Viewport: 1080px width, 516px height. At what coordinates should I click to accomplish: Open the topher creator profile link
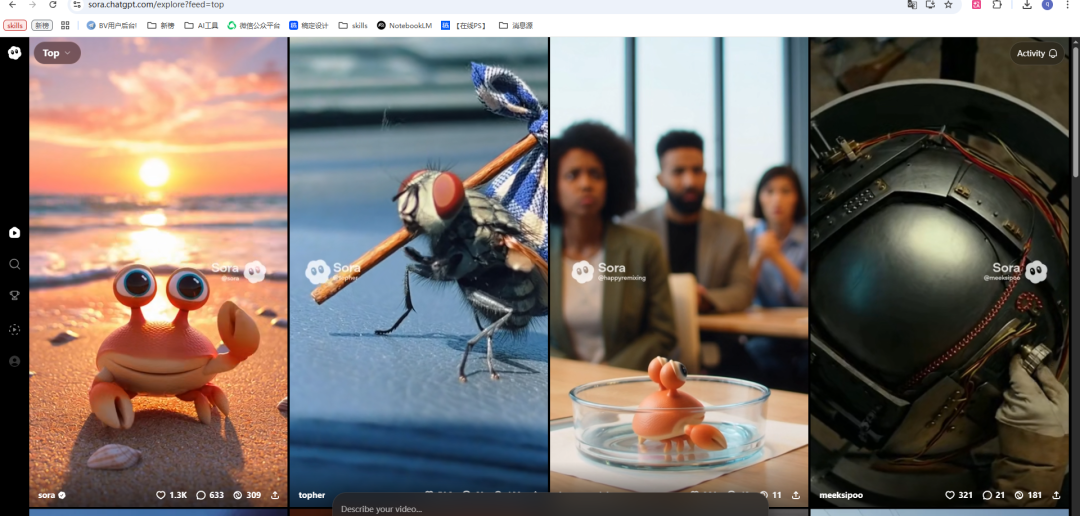[x=312, y=495]
